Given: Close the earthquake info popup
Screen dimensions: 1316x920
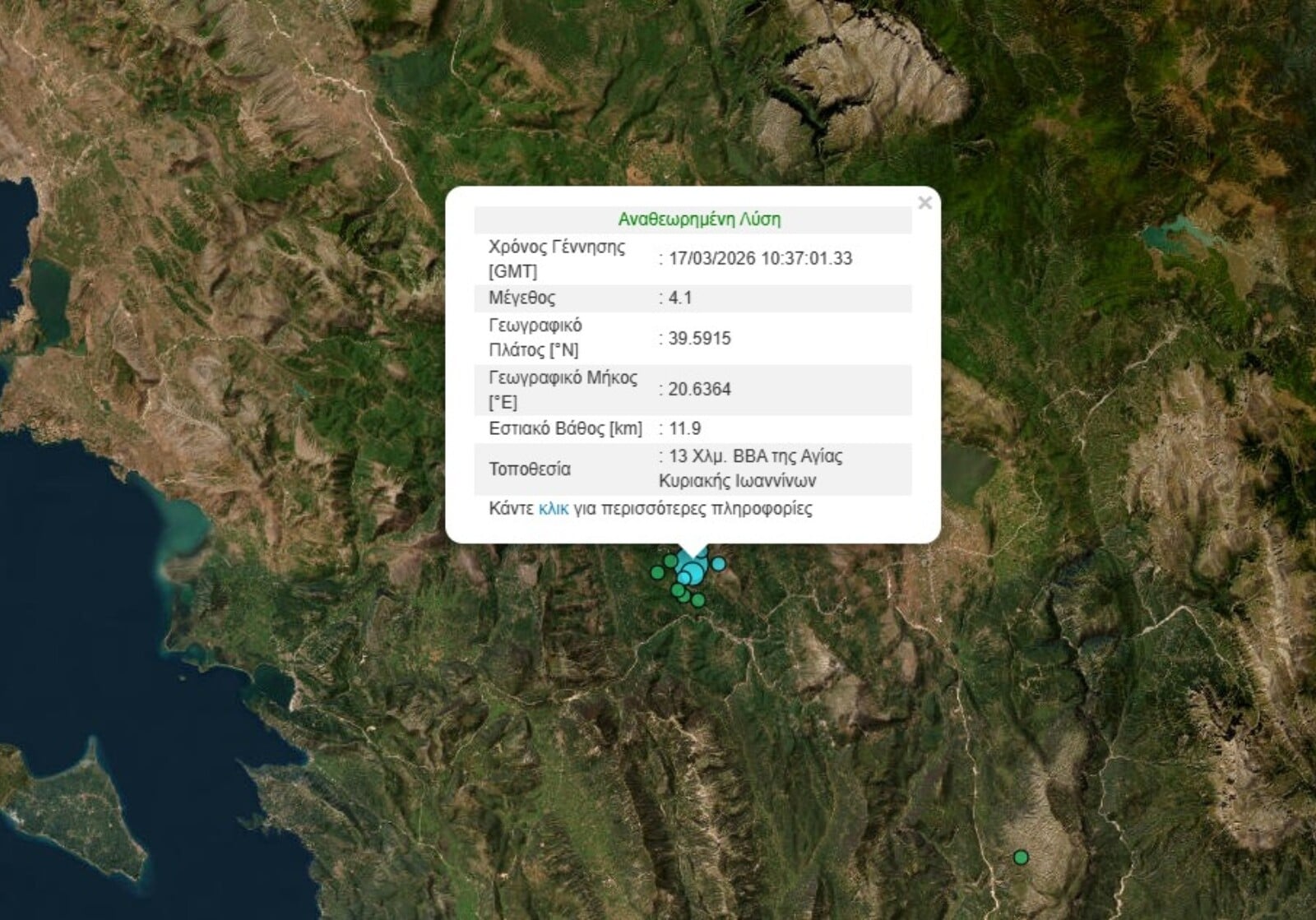Looking at the screenshot, I should coord(924,203).
